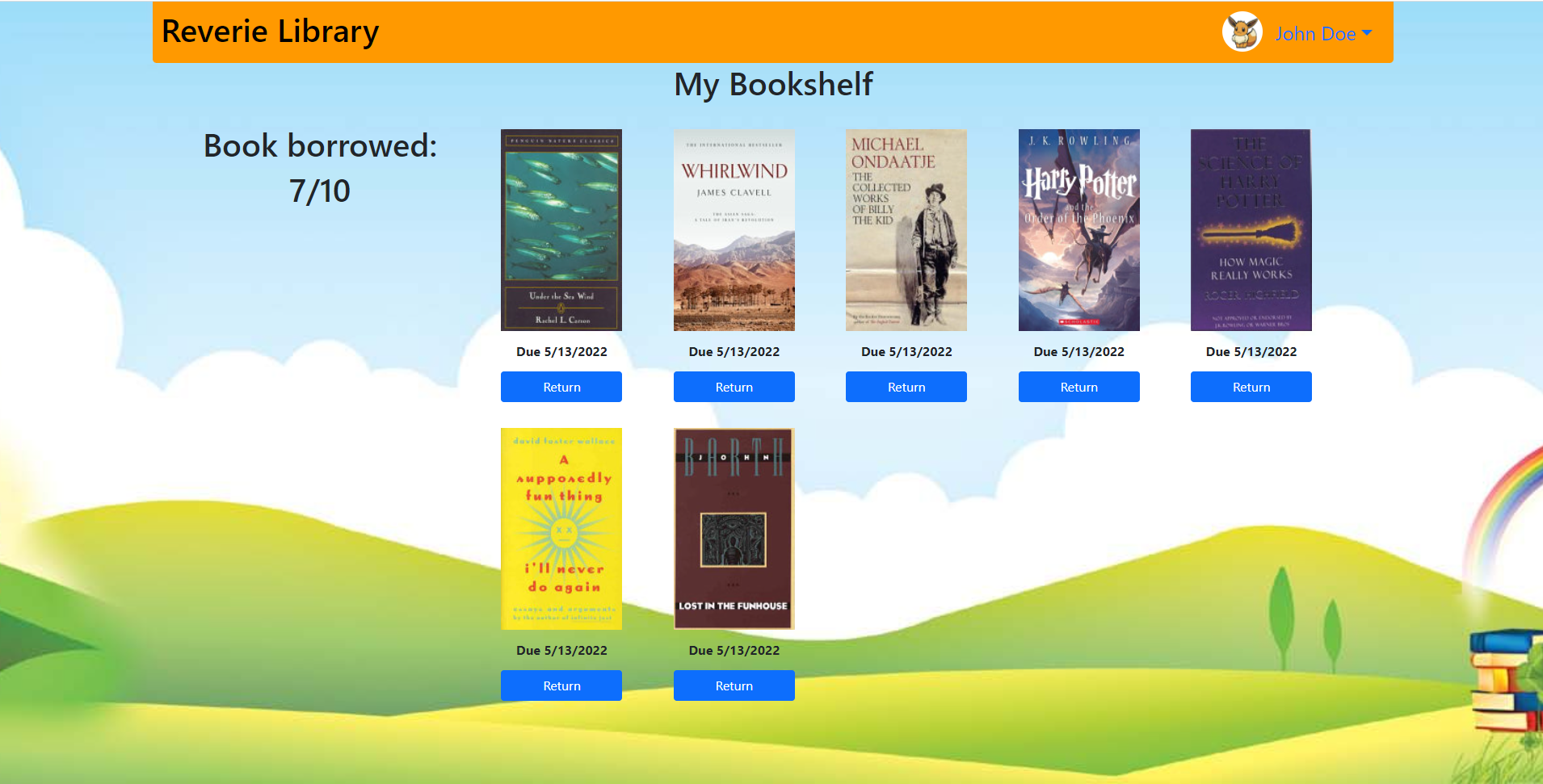Return The Science of Harry Potter

[x=1251, y=387]
